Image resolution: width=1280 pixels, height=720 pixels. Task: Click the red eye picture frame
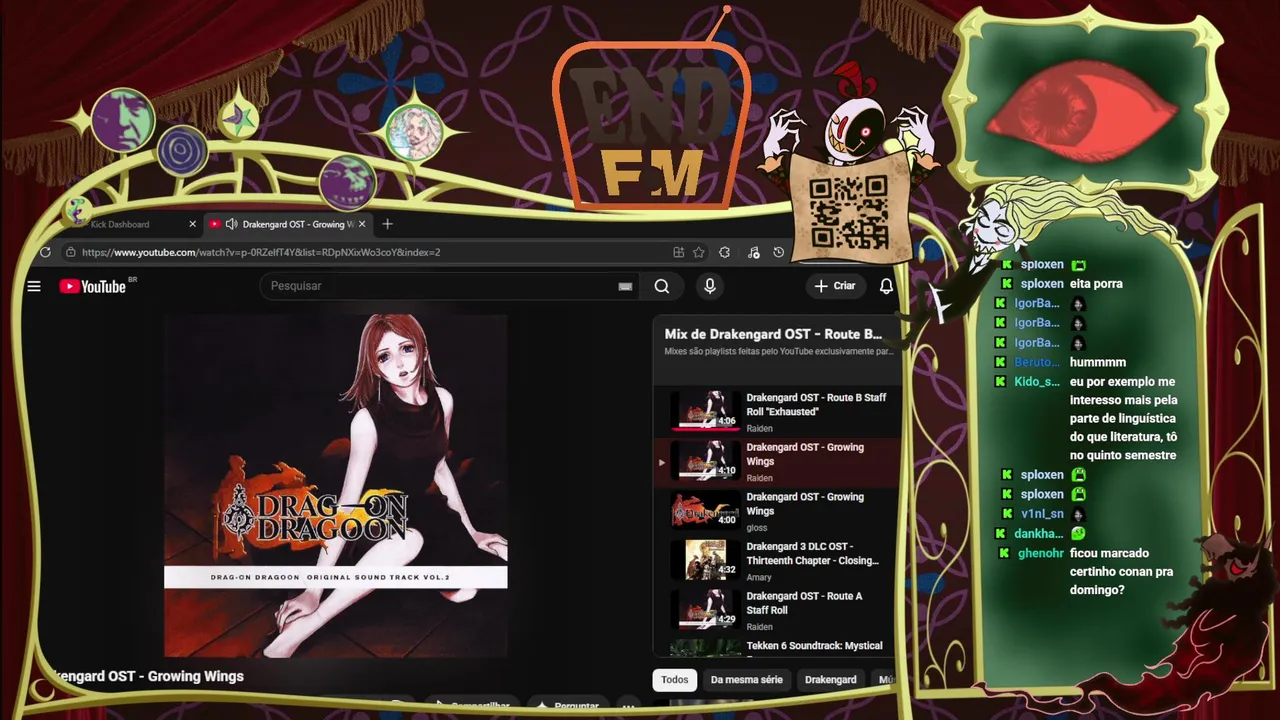tap(1088, 105)
